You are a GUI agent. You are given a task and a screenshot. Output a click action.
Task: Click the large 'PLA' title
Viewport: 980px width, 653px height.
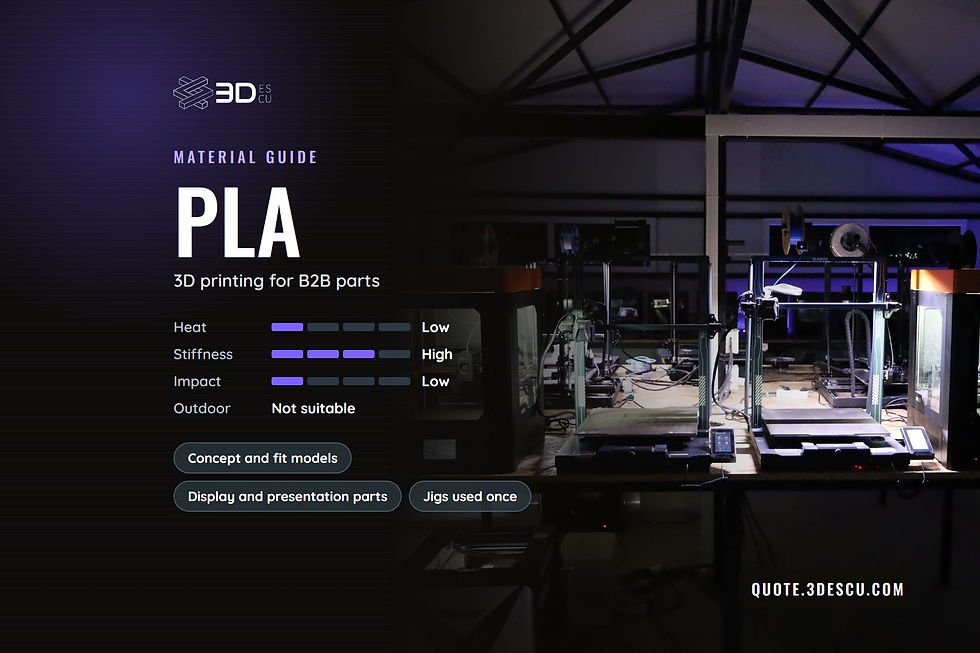click(x=238, y=222)
